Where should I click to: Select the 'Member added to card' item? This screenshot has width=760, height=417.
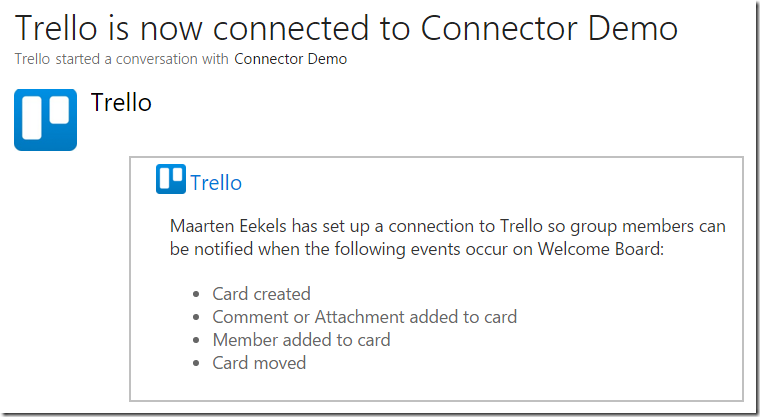coord(301,340)
